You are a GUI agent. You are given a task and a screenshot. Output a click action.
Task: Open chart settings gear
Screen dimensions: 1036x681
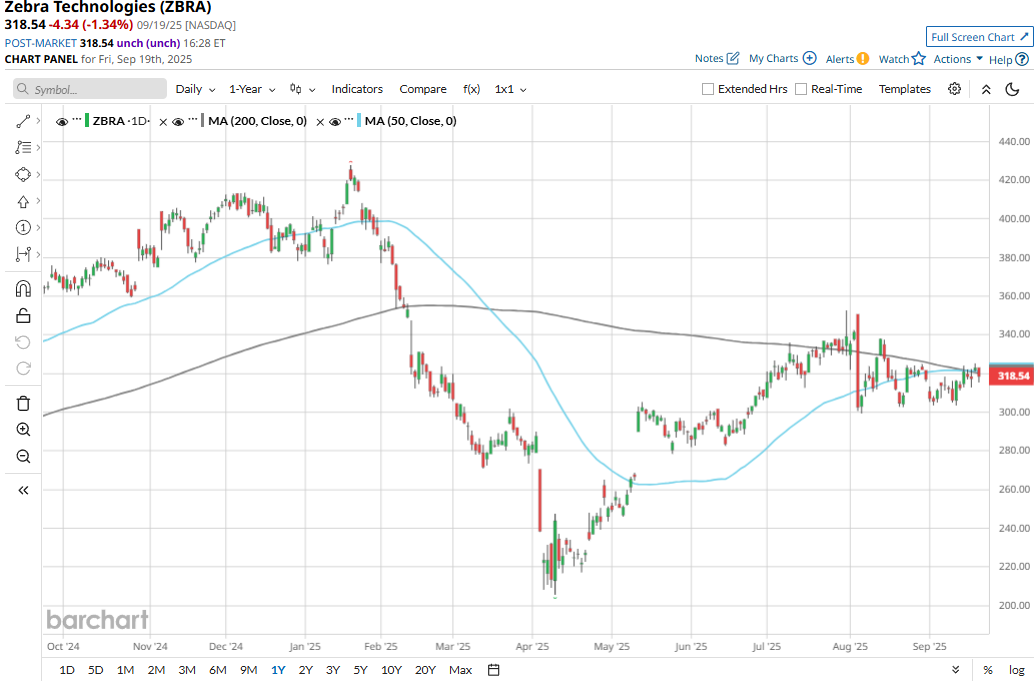tap(954, 89)
